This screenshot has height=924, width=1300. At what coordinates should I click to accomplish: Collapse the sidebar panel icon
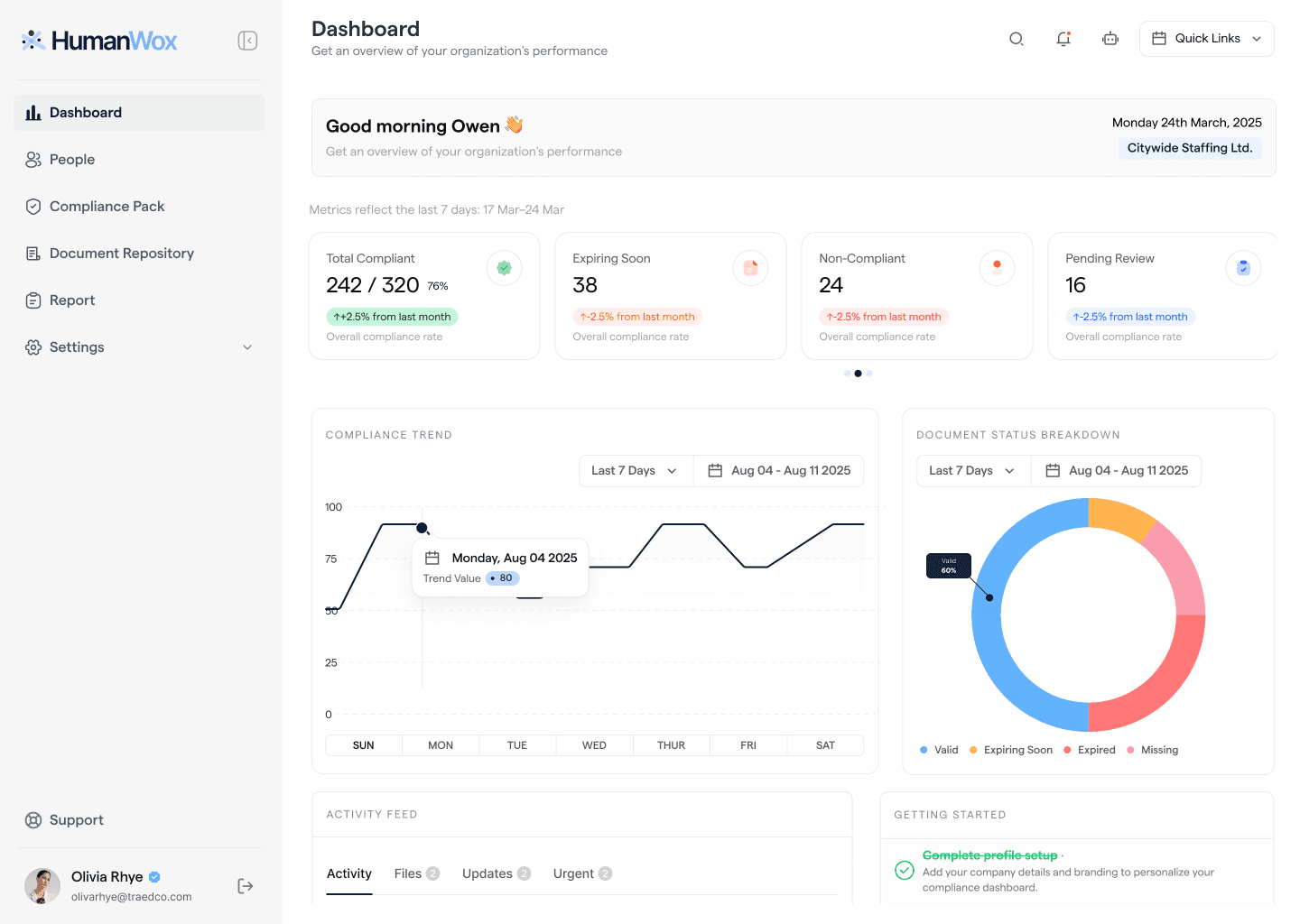[247, 41]
